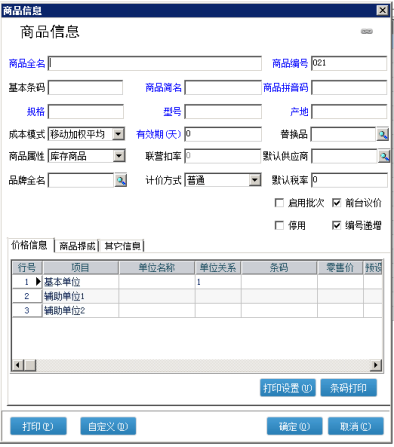Viewport: 394px width, 447px height.
Task: Click the 商品拼音码 input field
Action: (x=349, y=88)
